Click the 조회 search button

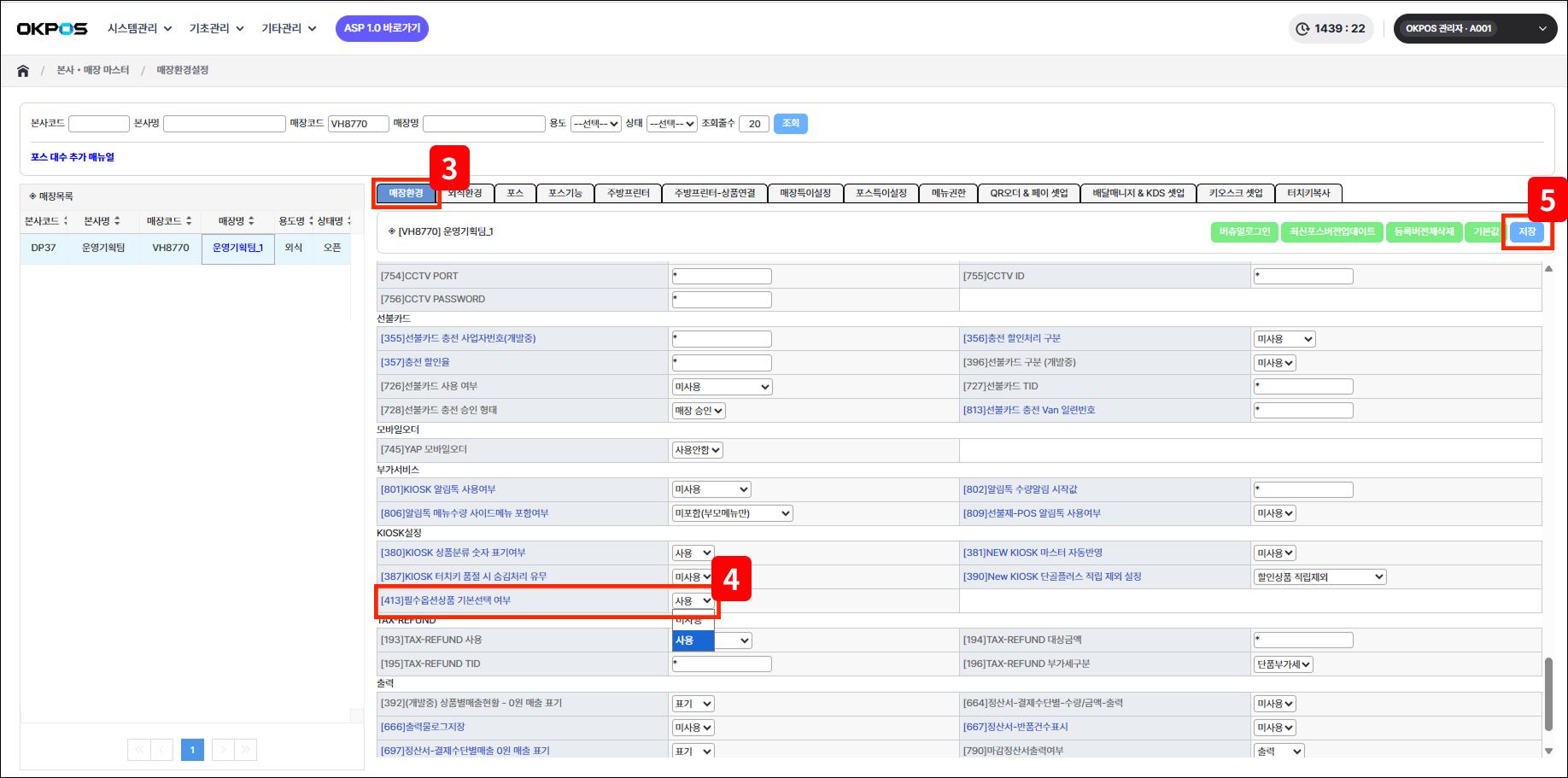point(790,124)
